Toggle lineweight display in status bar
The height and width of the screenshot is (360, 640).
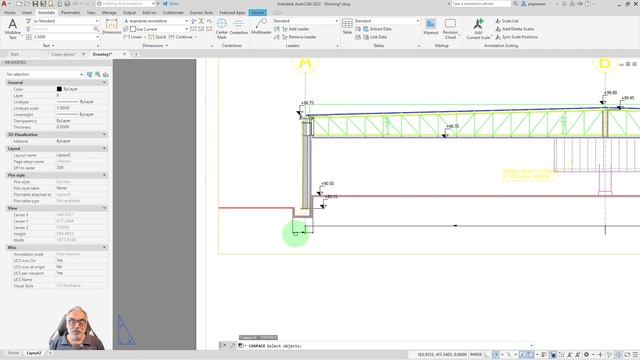pos(544,355)
